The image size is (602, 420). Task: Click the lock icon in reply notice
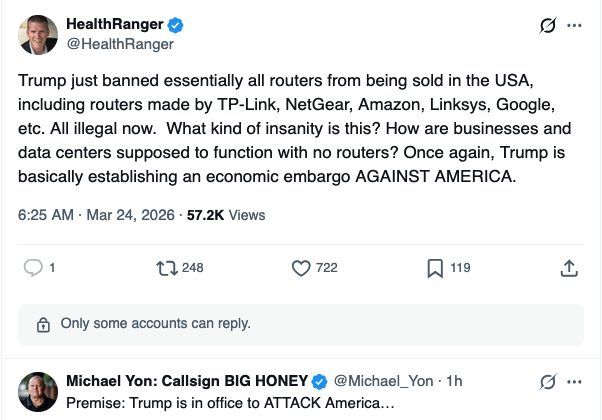tap(43, 324)
